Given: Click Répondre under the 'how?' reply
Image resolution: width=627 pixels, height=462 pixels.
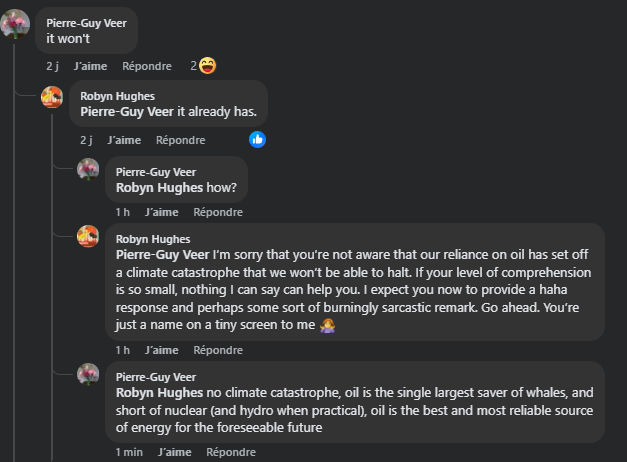Looking at the screenshot, I should pos(218,212).
